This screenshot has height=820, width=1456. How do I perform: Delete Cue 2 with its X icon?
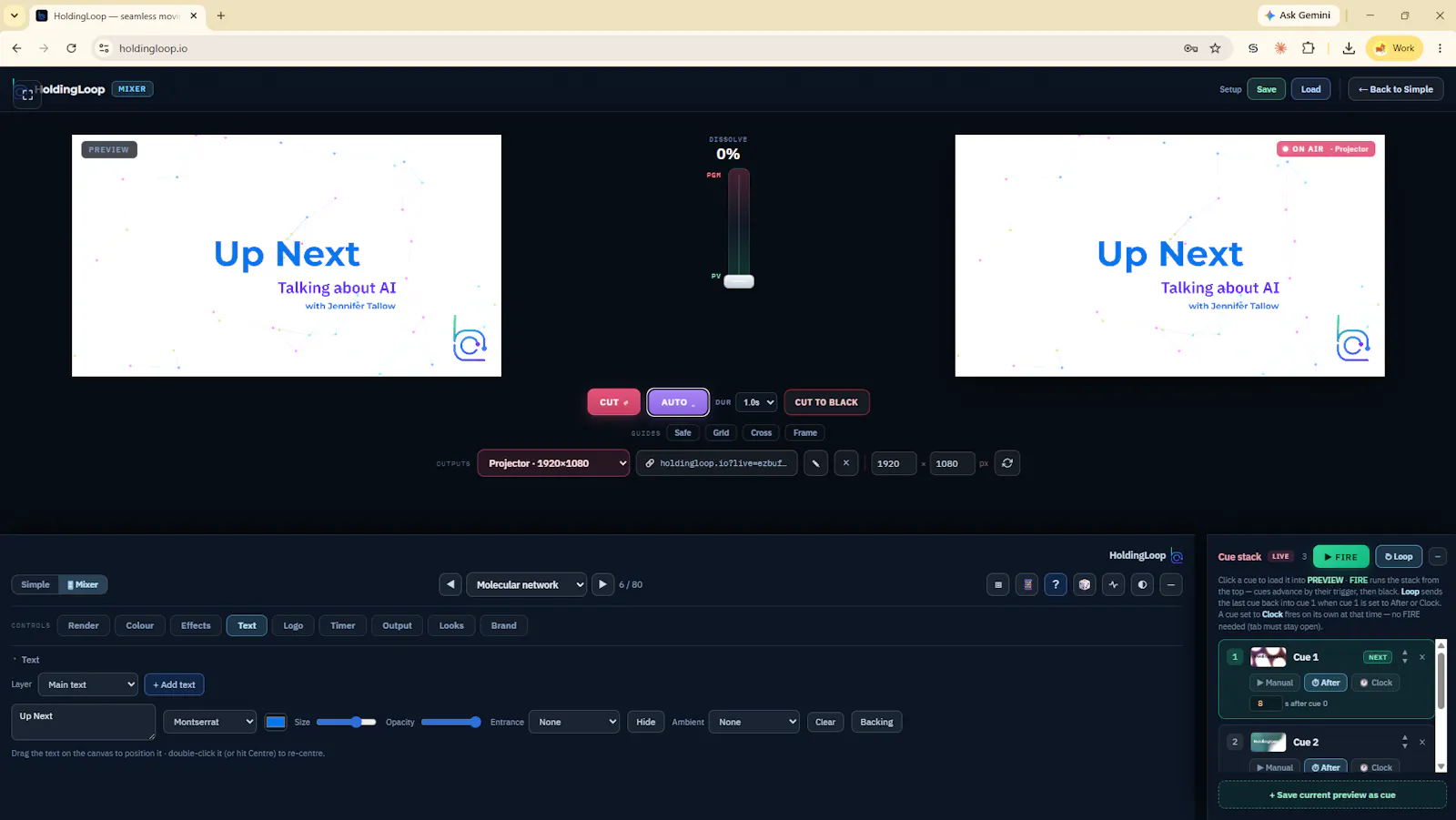coord(1422,742)
